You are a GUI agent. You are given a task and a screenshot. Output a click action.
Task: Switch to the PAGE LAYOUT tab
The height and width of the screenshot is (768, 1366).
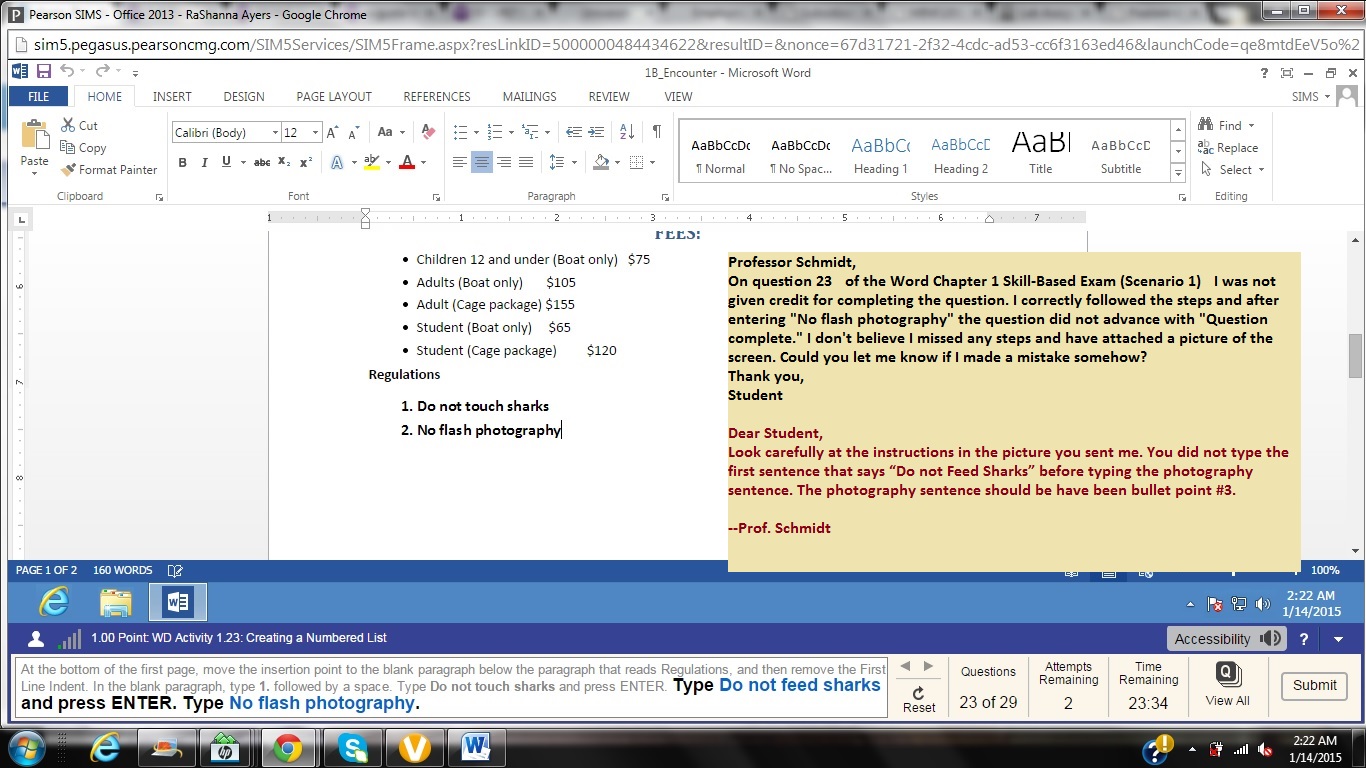[333, 97]
